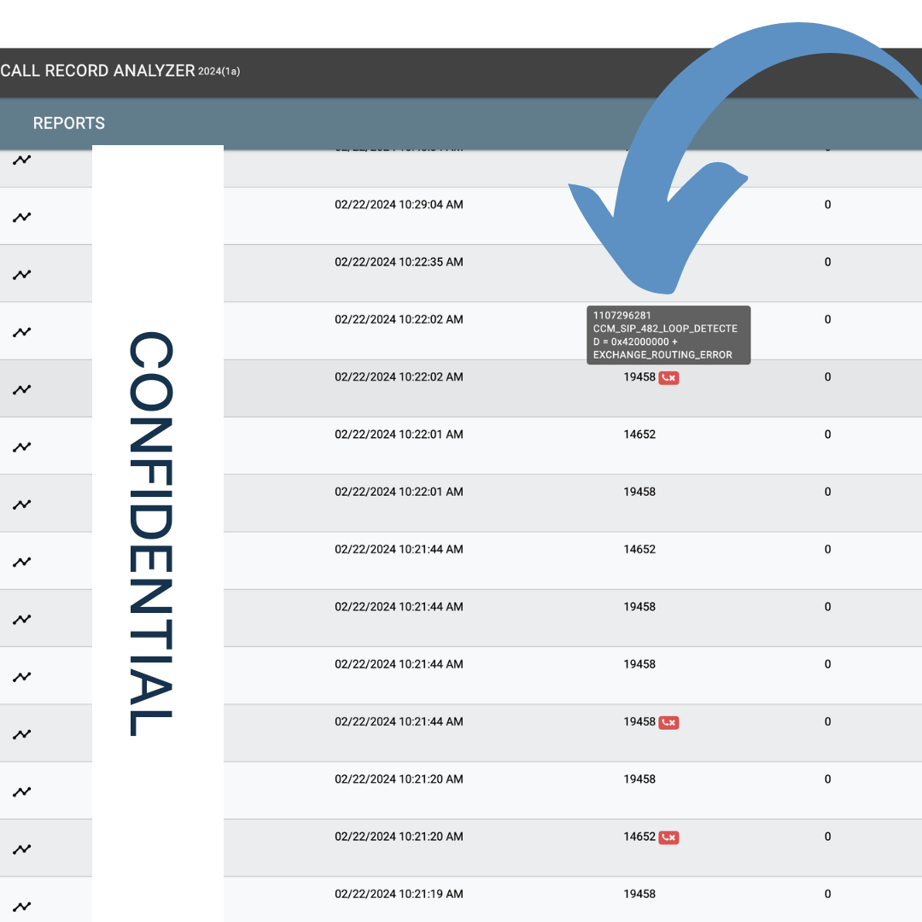Viewport: 922px width, 922px height.
Task: Select the graph icon beside the 10:21:20 AM record
Action: [x=22, y=790]
